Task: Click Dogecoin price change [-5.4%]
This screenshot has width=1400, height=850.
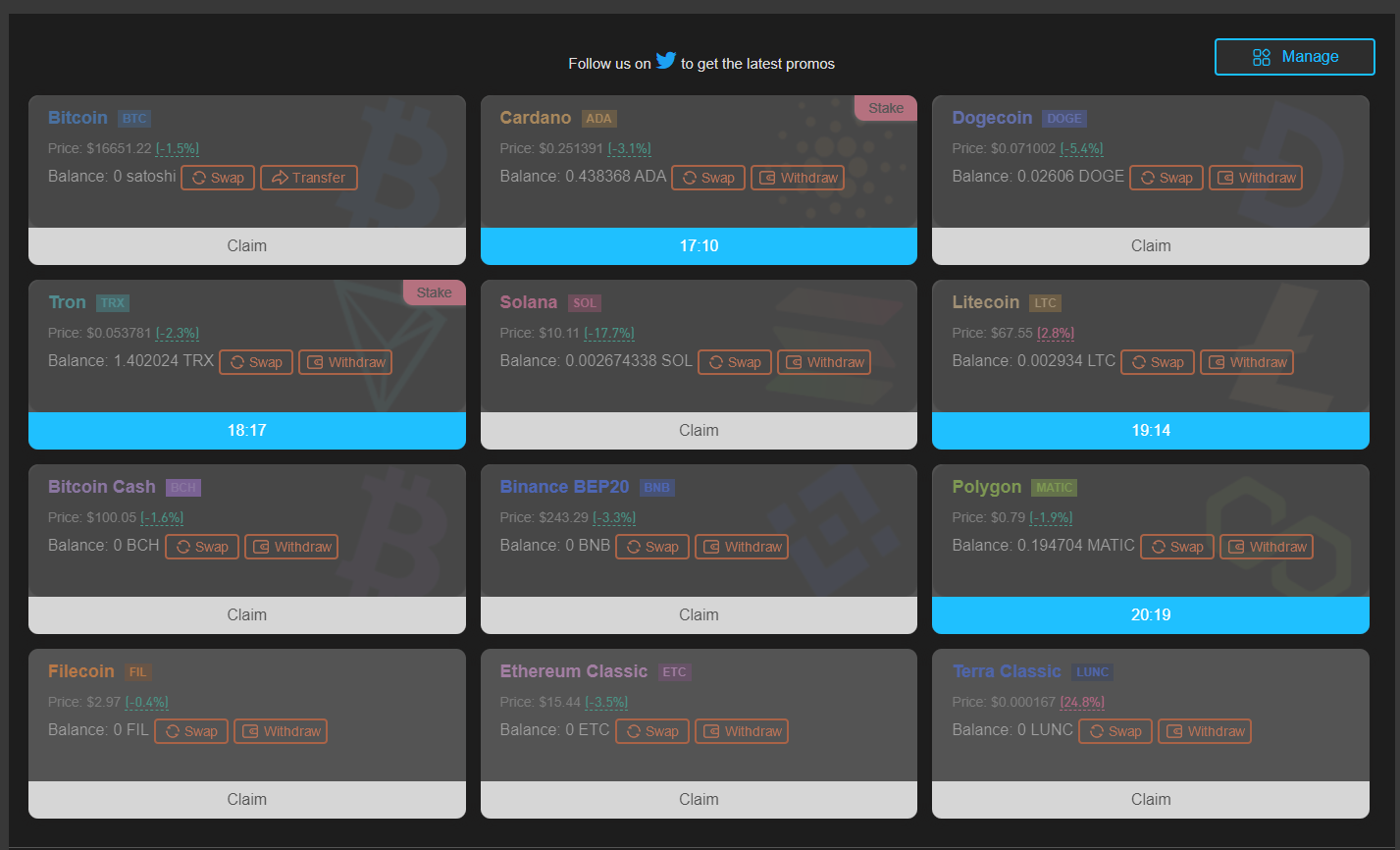Action: 1081,148
